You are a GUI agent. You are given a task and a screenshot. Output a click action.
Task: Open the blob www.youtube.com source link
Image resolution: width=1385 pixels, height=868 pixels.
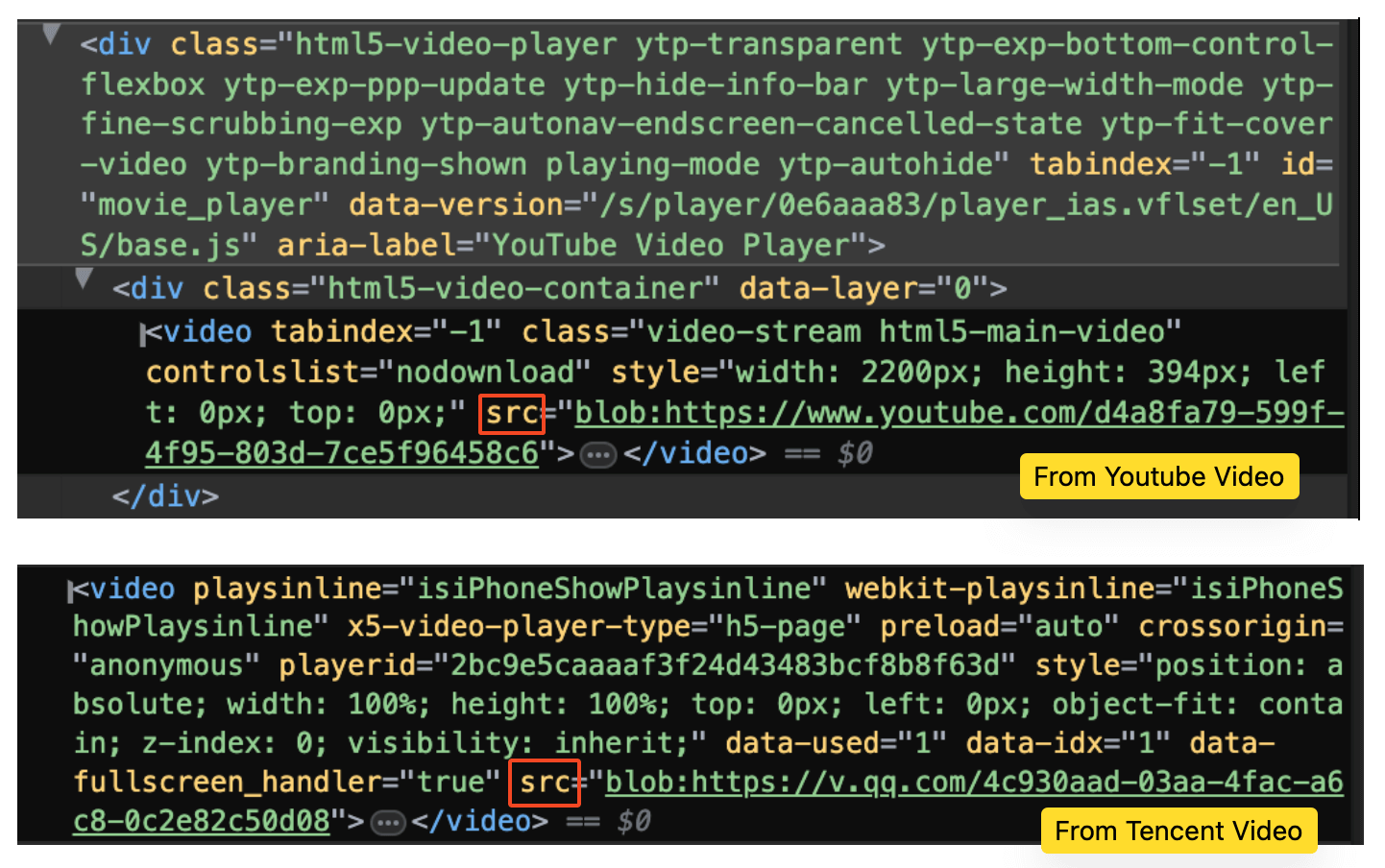(x=744, y=432)
